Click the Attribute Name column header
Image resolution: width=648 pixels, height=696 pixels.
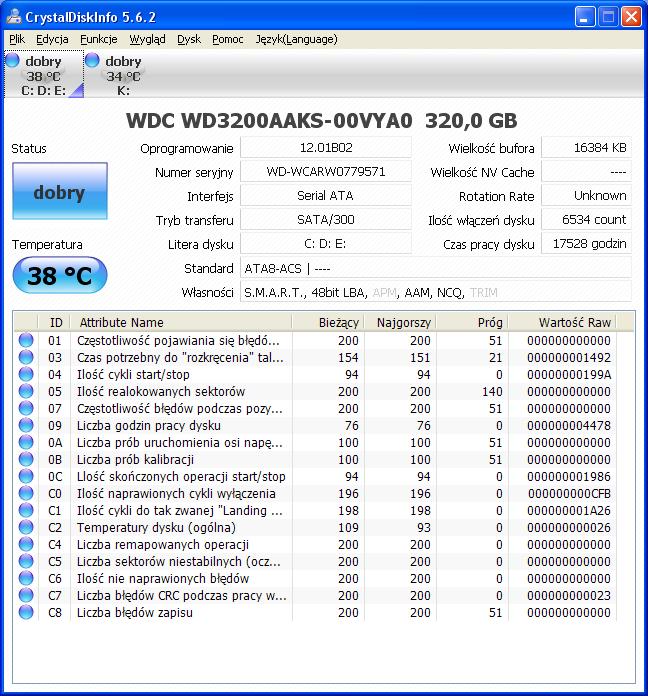[181, 322]
